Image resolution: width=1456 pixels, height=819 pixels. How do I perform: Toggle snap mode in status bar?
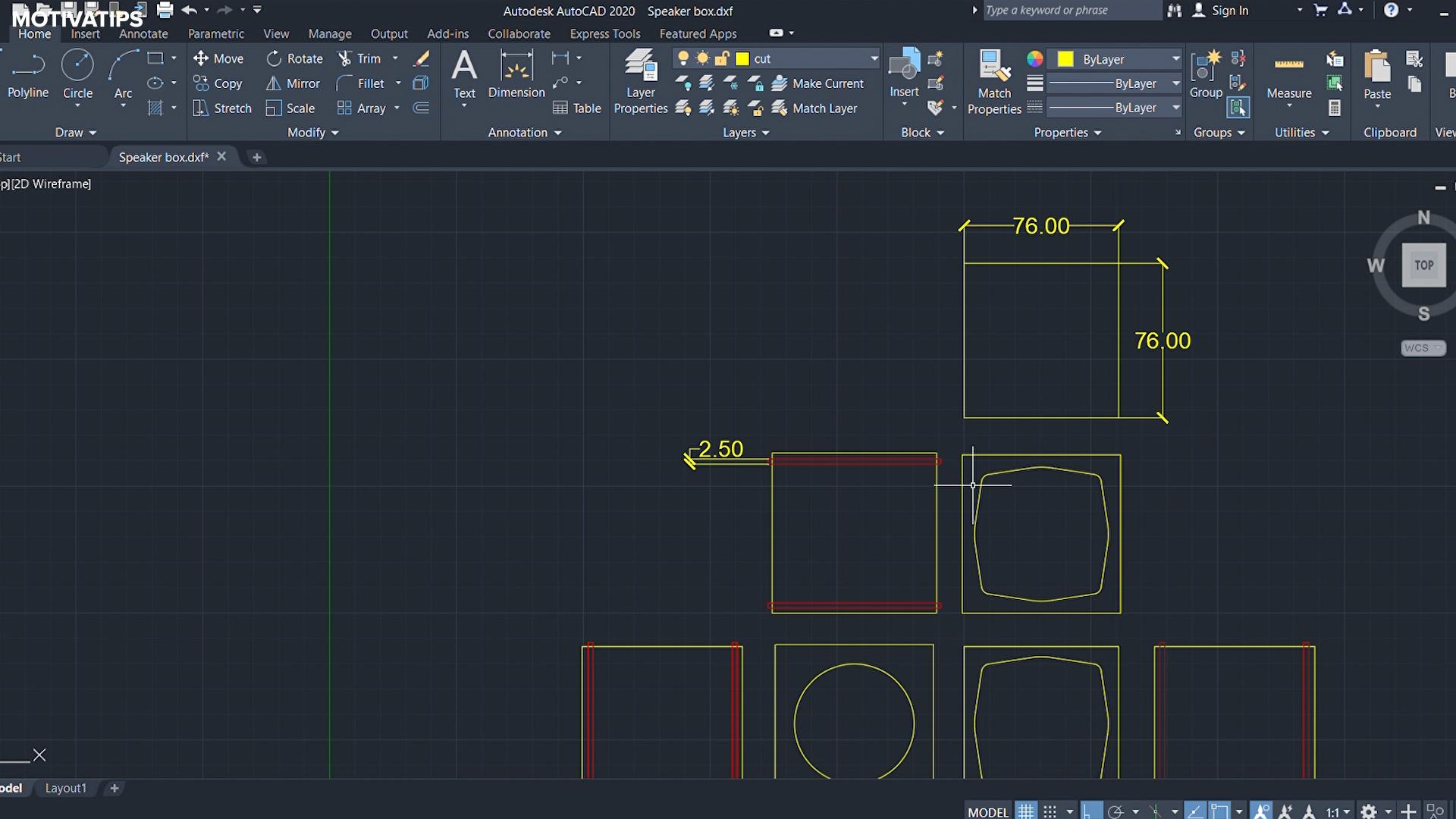[1050, 811]
